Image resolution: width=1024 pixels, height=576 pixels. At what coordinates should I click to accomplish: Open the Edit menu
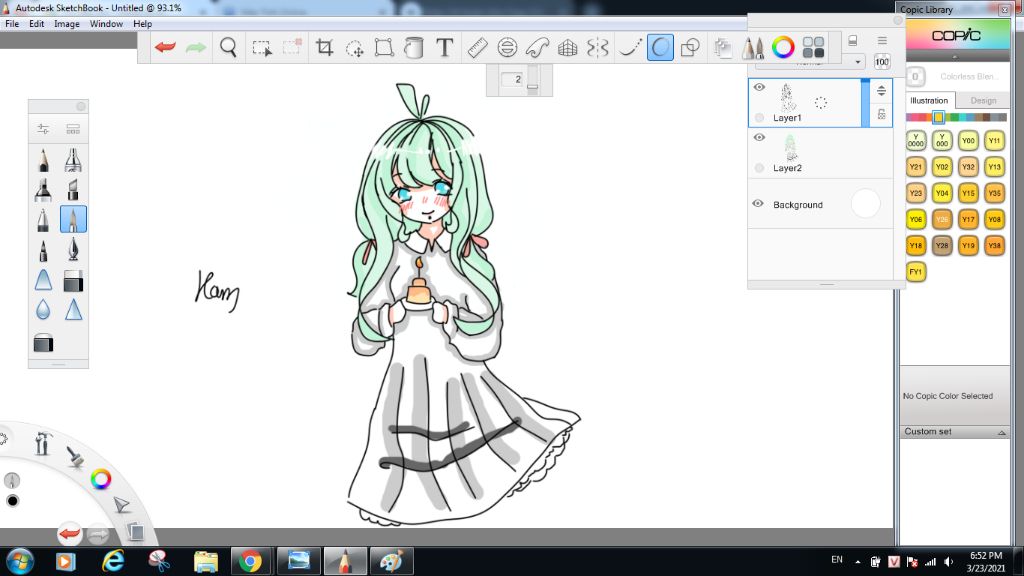pos(37,24)
